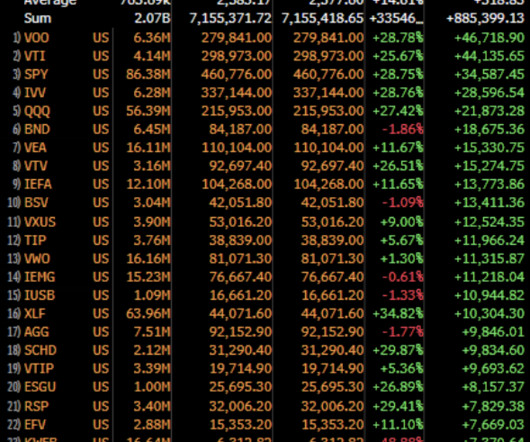Click EFV volume 2.88M

(152, 424)
